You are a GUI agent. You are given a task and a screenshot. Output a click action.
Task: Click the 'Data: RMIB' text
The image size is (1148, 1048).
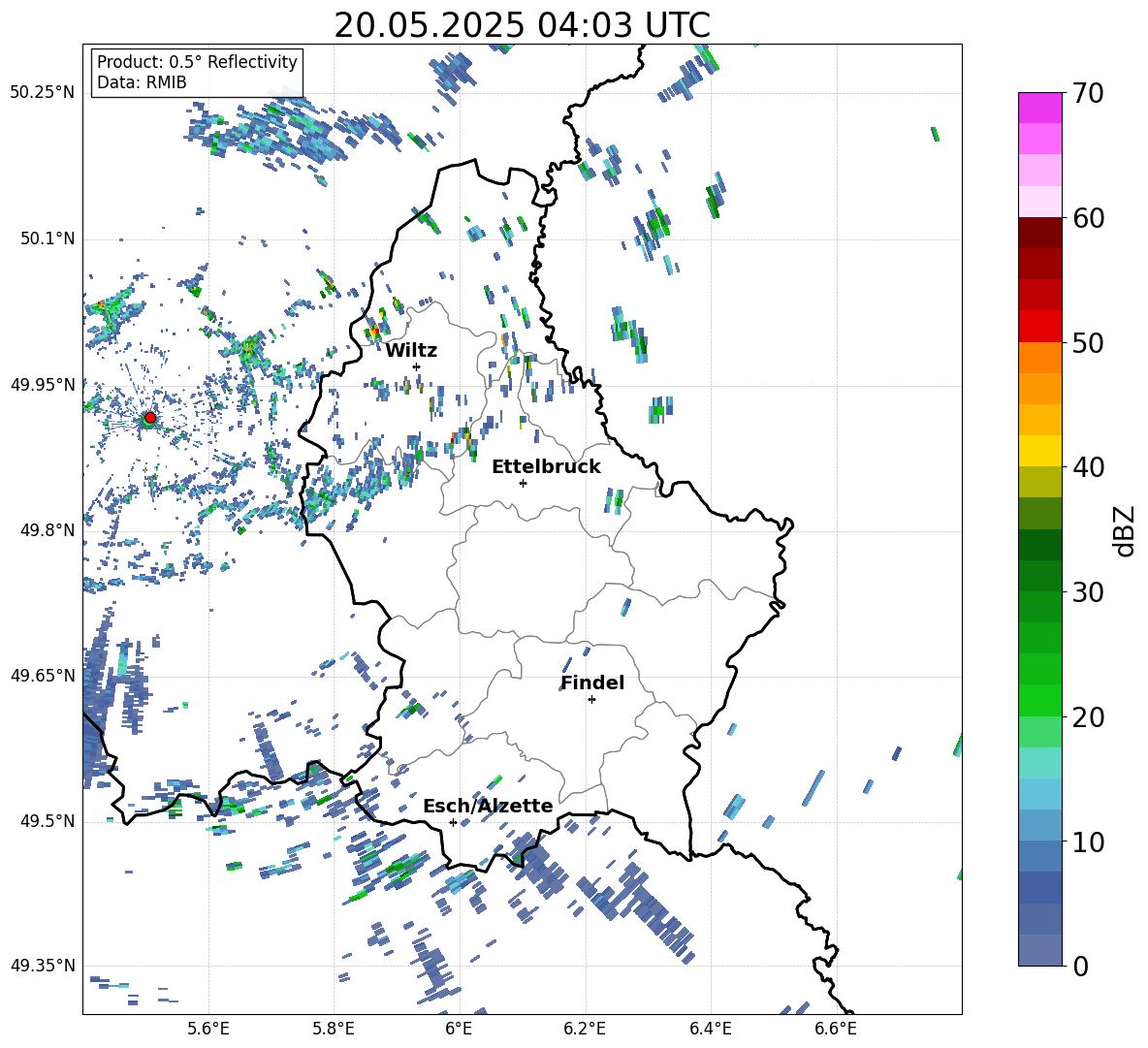click(x=142, y=82)
